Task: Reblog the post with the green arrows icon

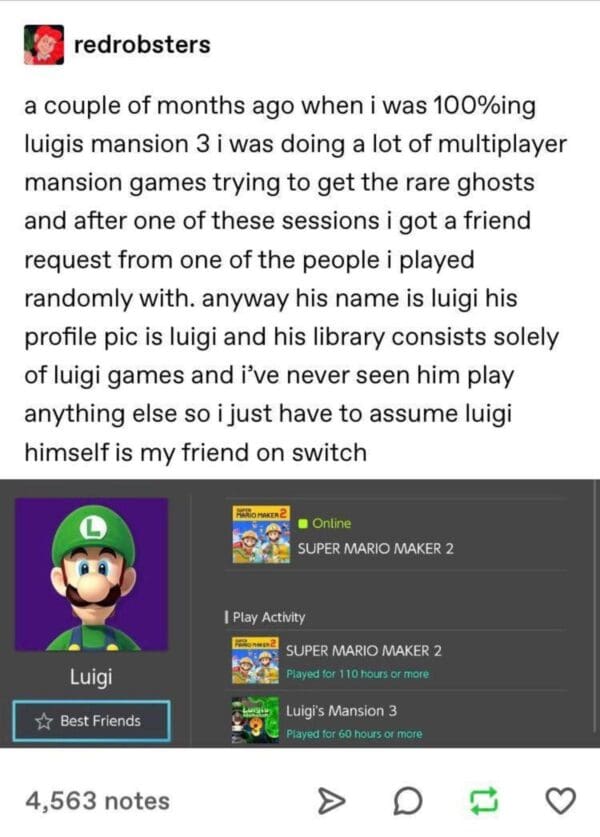Action: coord(484,801)
